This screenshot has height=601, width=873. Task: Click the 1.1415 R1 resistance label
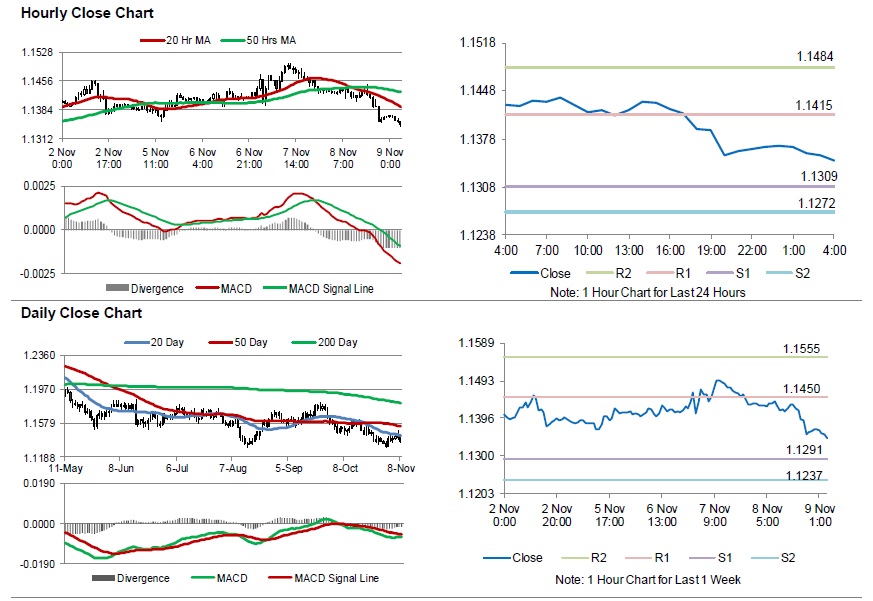813,105
